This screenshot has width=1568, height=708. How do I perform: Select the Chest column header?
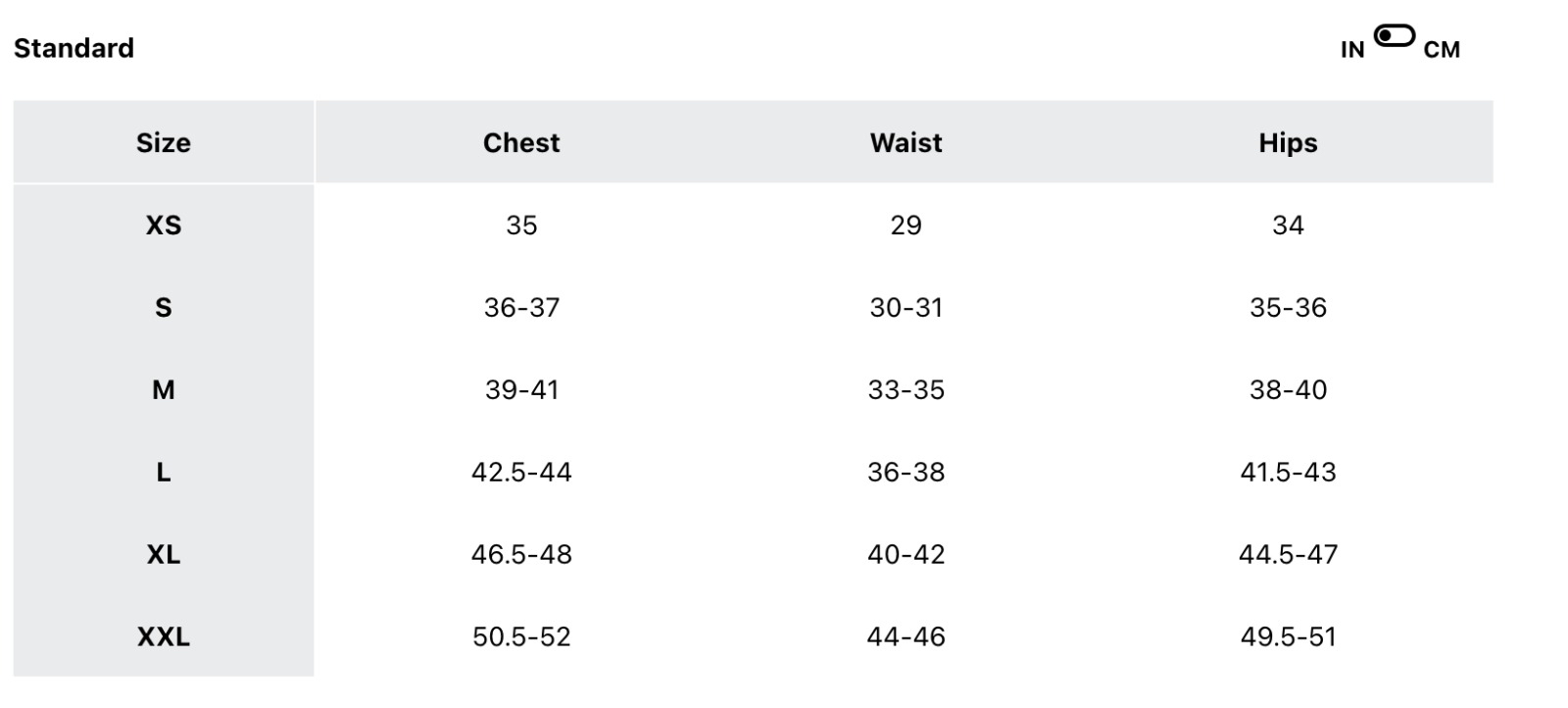click(x=521, y=143)
